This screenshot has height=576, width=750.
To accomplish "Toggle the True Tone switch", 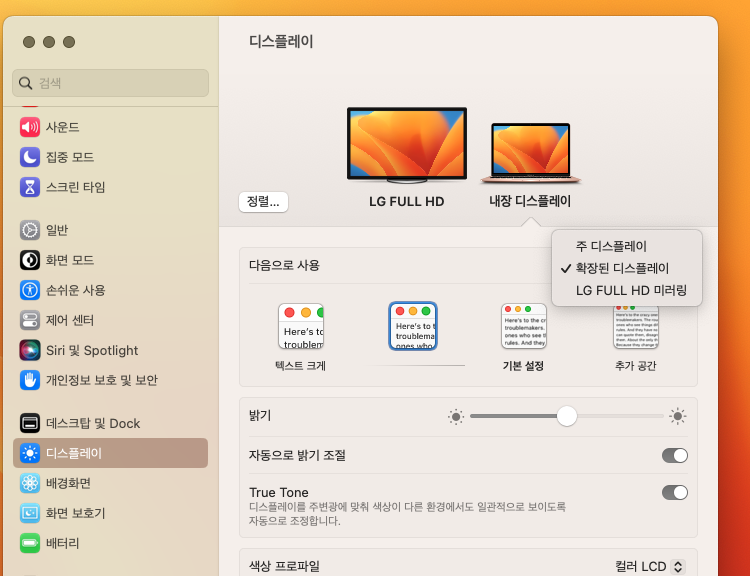I will [x=674, y=492].
